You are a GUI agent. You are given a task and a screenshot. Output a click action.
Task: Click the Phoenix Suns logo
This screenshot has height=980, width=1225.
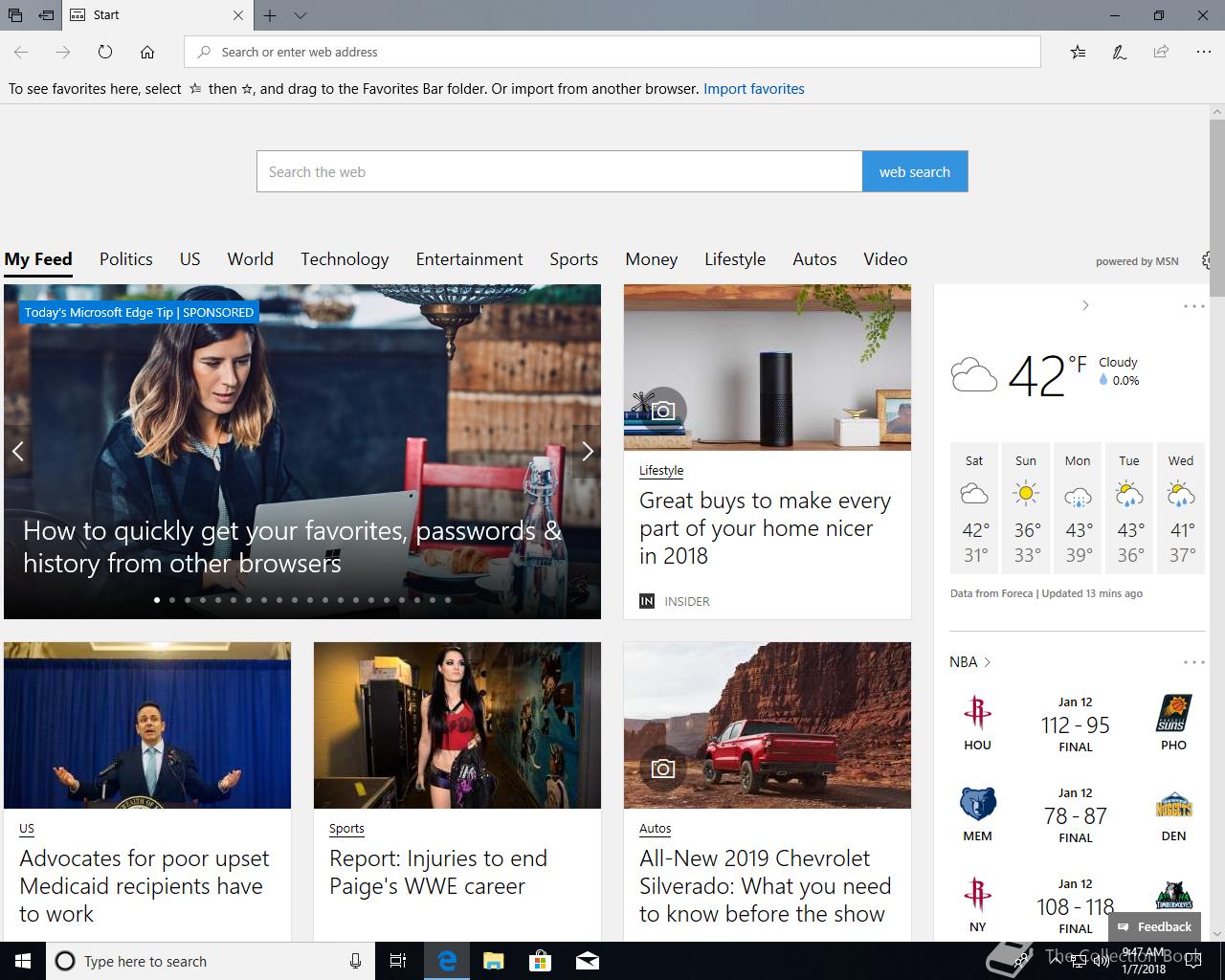1173,713
